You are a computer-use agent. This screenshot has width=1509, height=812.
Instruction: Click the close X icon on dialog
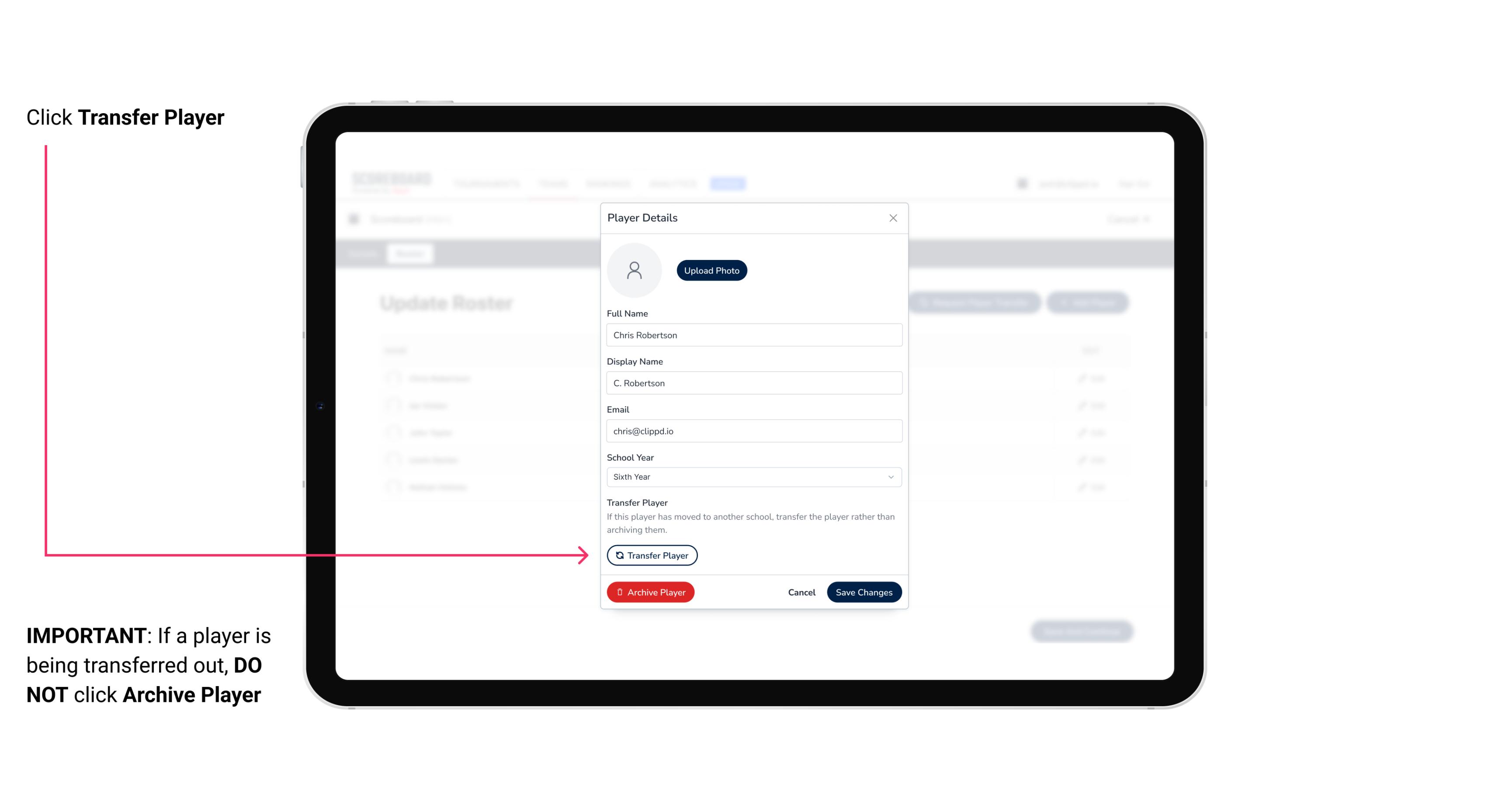893,218
